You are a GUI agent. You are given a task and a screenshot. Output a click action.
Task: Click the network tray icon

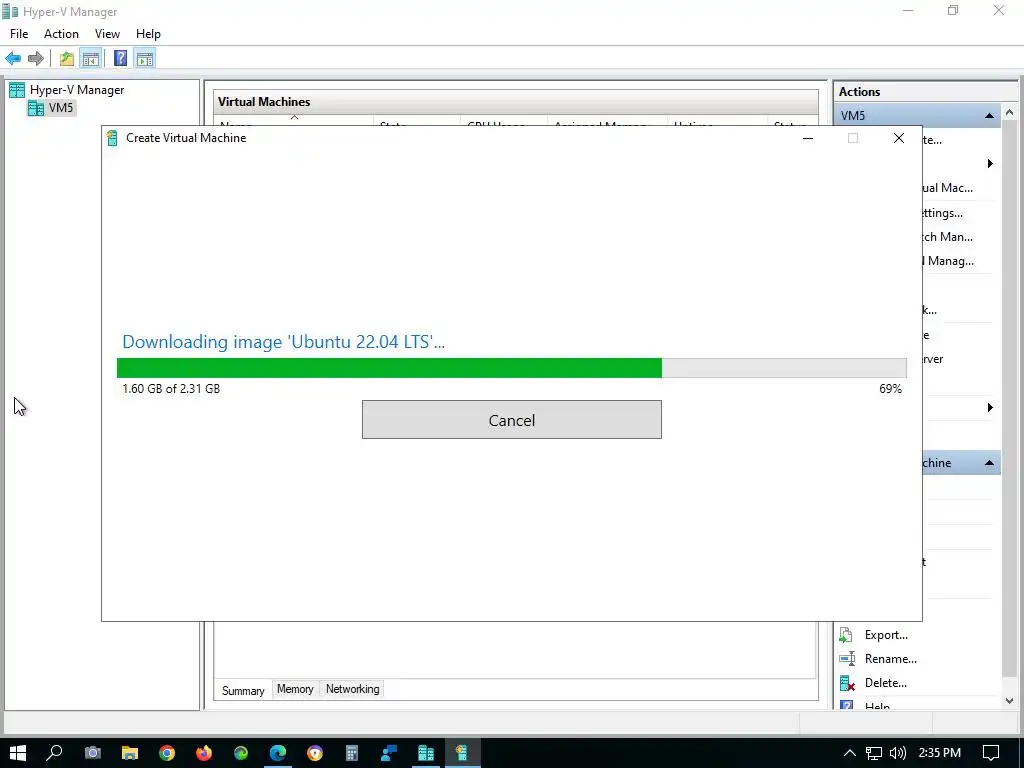pyautogui.click(x=873, y=753)
